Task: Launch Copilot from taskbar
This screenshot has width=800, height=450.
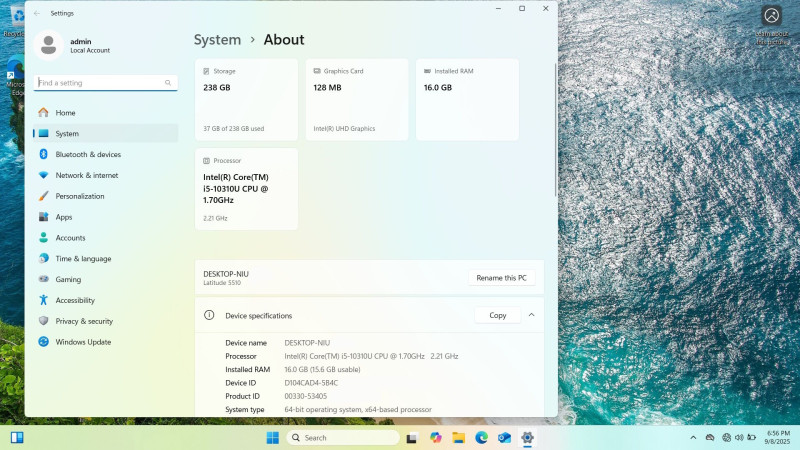Action: pyautogui.click(x=435, y=438)
